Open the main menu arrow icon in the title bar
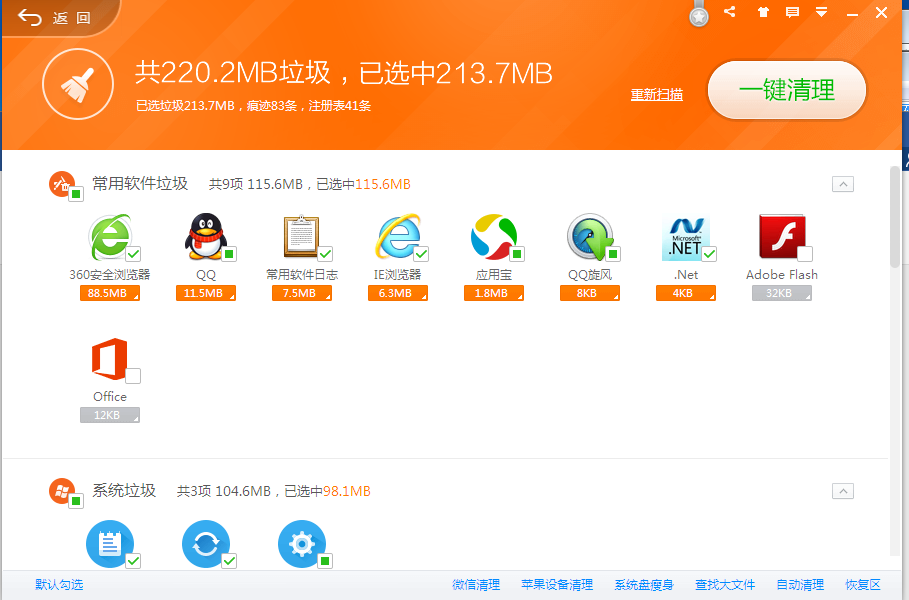 pyautogui.click(x=821, y=12)
